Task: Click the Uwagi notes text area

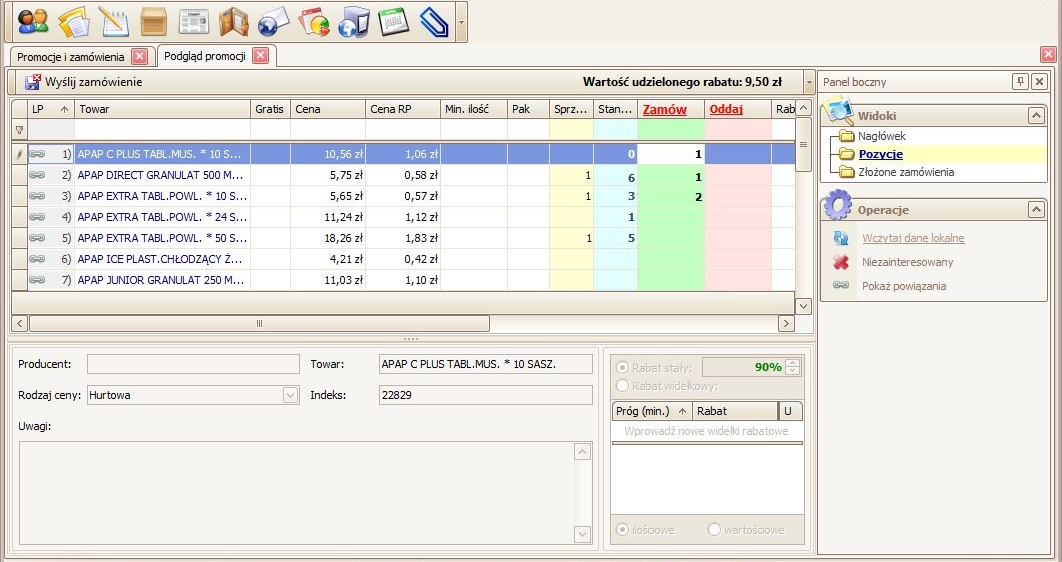Action: (x=295, y=492)
